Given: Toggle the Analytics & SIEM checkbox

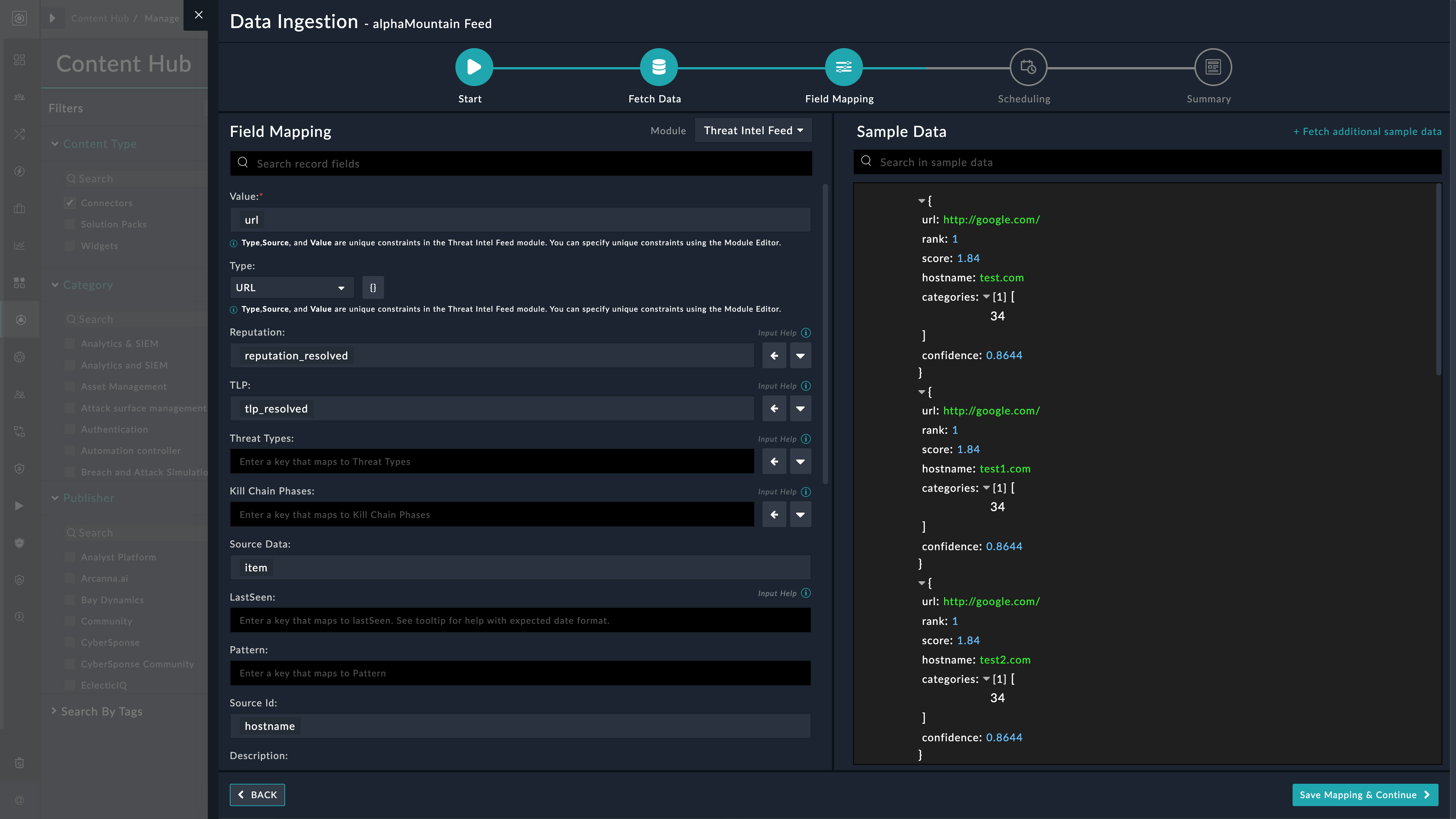Looking at the screenshot, I should [69, 344].
